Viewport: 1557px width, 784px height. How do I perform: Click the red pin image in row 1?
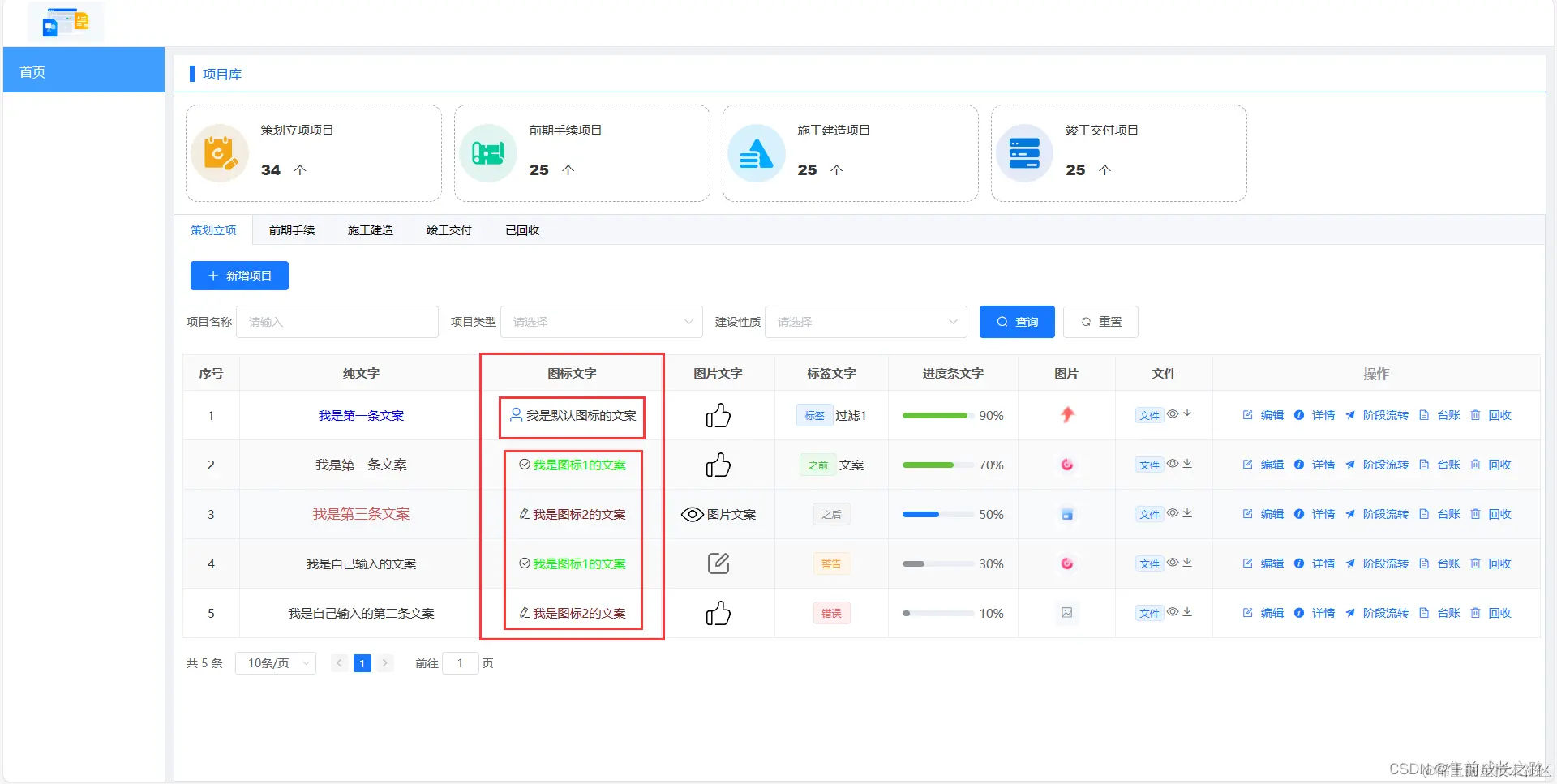[x=1067, y=415]
